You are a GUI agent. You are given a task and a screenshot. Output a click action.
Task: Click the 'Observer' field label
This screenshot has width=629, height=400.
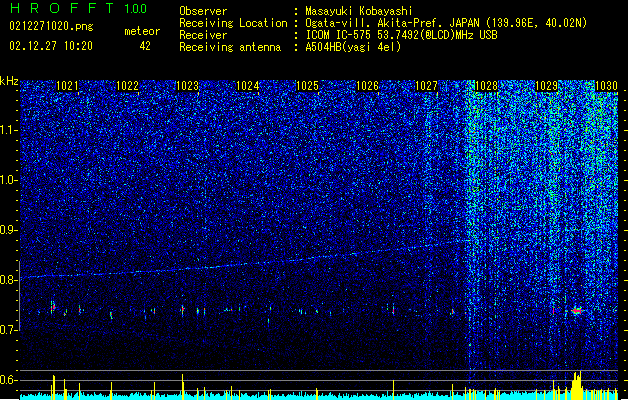click(x=203, y=11)
